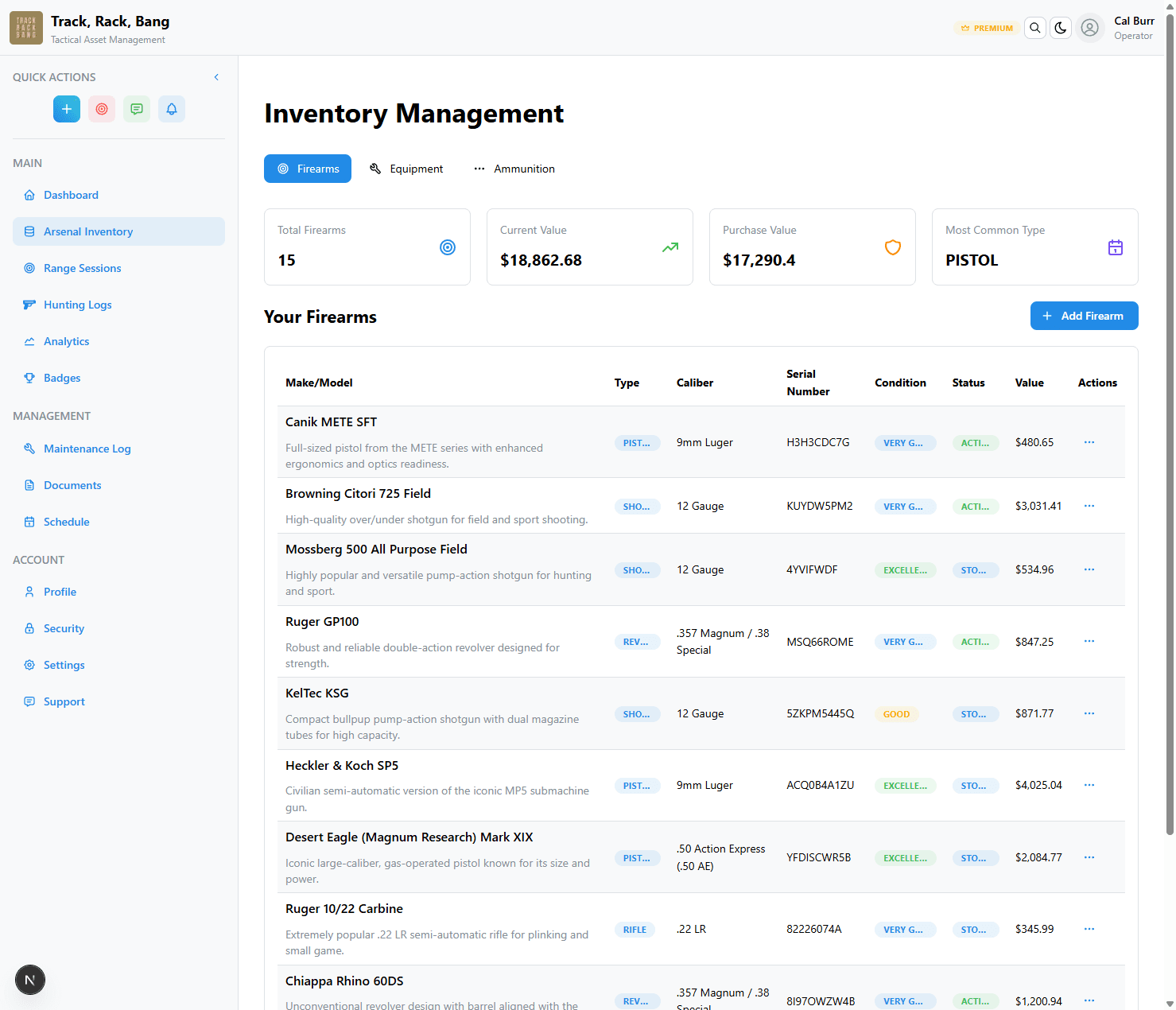Switch to the Equipment tab
This screenshot has width=1176, height=1010.
pyautogui.click(x=406, y=169)
